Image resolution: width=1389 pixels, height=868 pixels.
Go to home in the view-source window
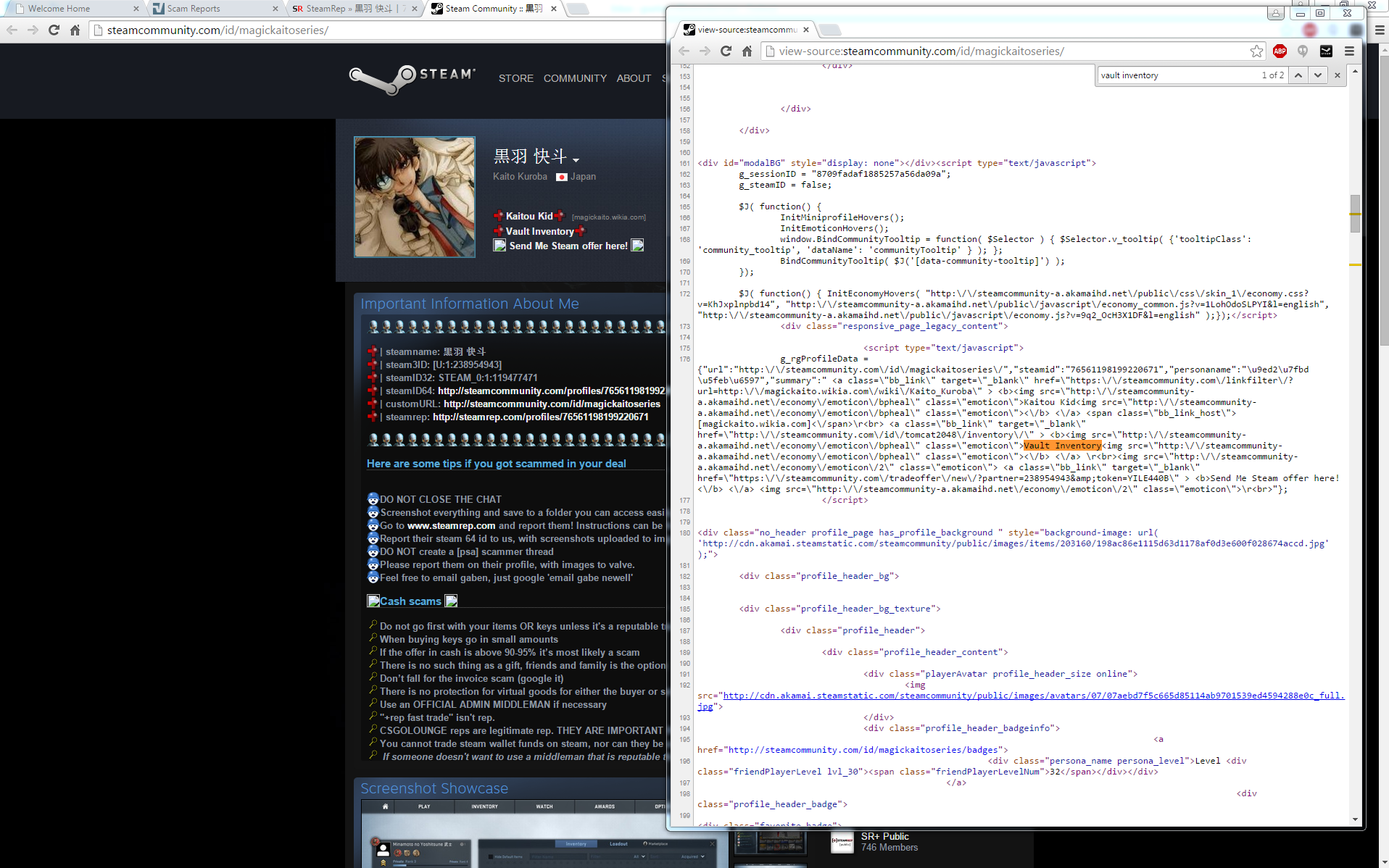[747, 51]
